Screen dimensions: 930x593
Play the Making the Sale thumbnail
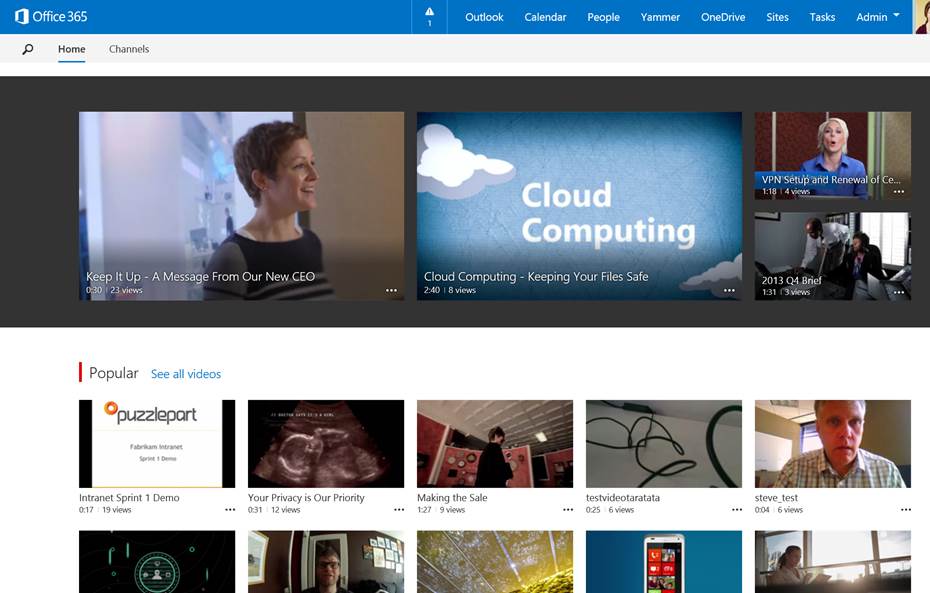(495, 444)
